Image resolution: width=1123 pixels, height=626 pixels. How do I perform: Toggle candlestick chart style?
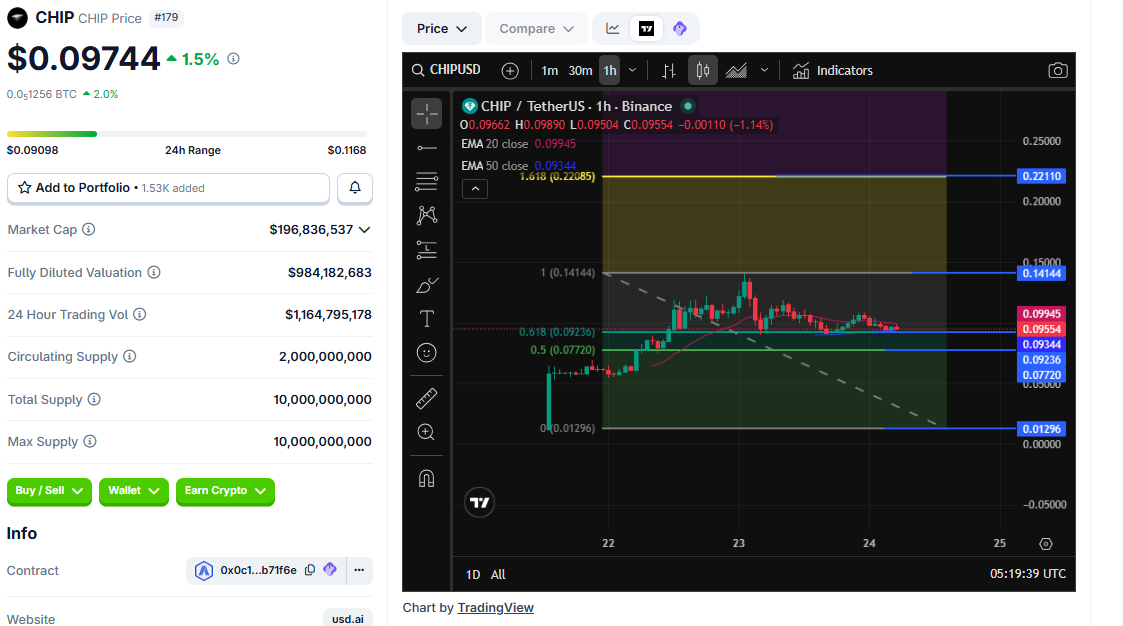[702, 70]
